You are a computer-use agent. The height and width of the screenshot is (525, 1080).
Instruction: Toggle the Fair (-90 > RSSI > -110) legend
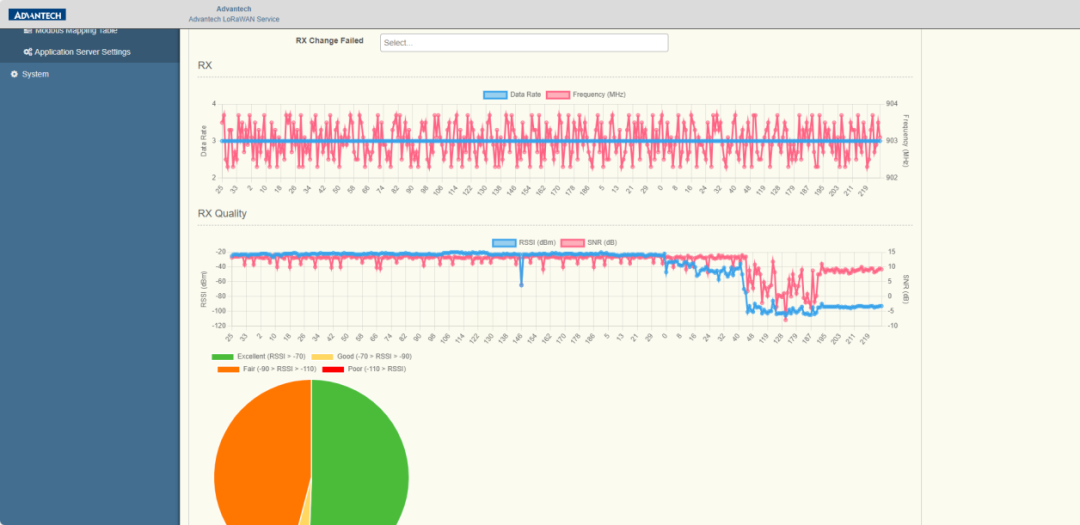pyautogui.click(x=267, y=369)
